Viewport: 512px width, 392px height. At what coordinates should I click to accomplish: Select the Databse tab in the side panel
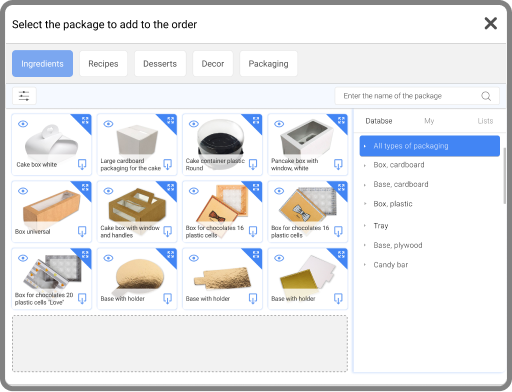click(379, 121)
